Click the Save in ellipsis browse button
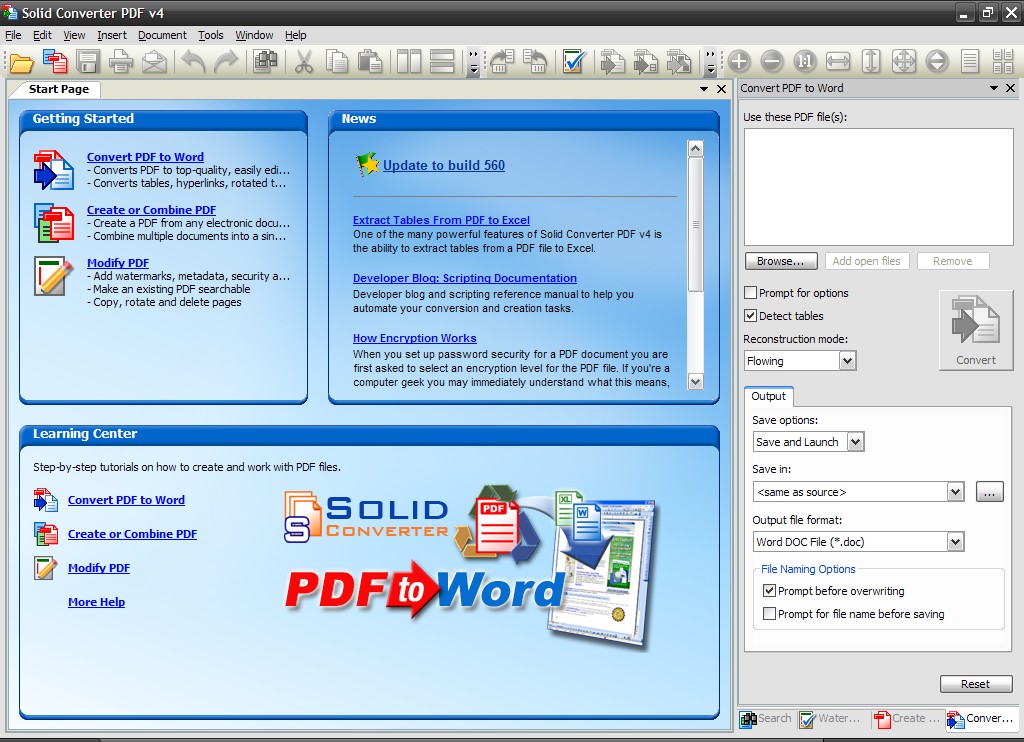This screenshot has width=1024, height=742. (989, 492)
